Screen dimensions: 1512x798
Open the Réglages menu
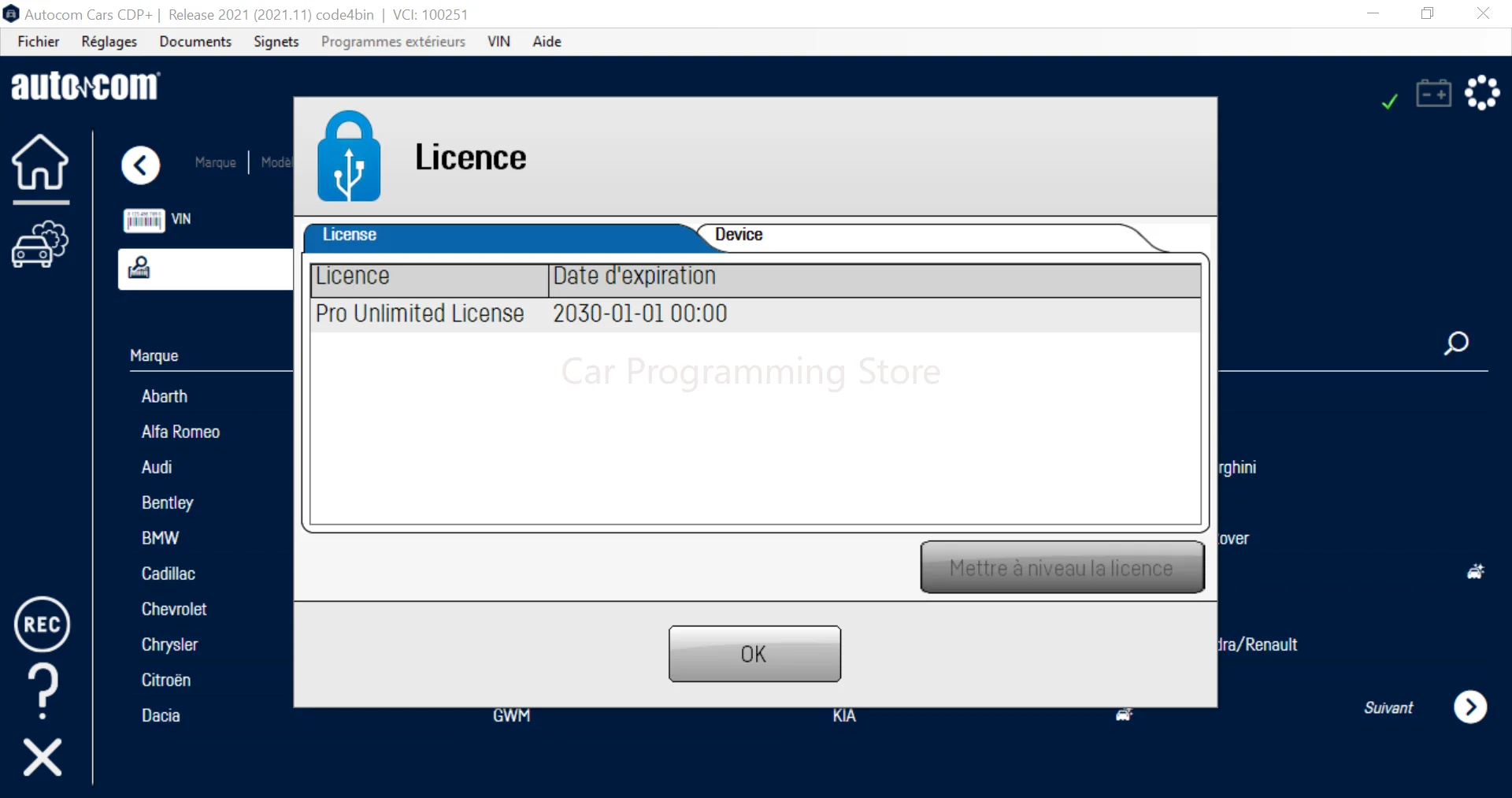point(109,42)
